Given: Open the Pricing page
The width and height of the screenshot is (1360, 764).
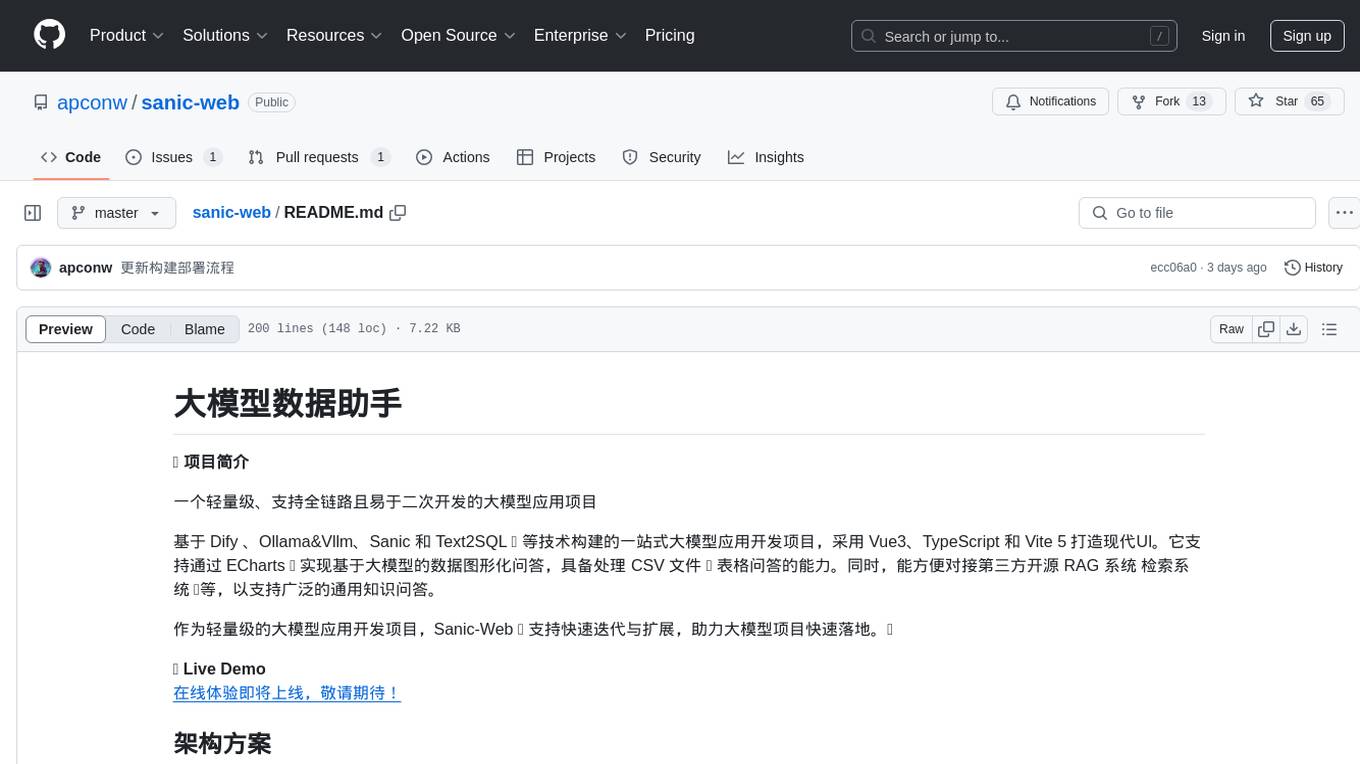Looking at the screenshot, I should pyautogui.click(x=670, y=35).
